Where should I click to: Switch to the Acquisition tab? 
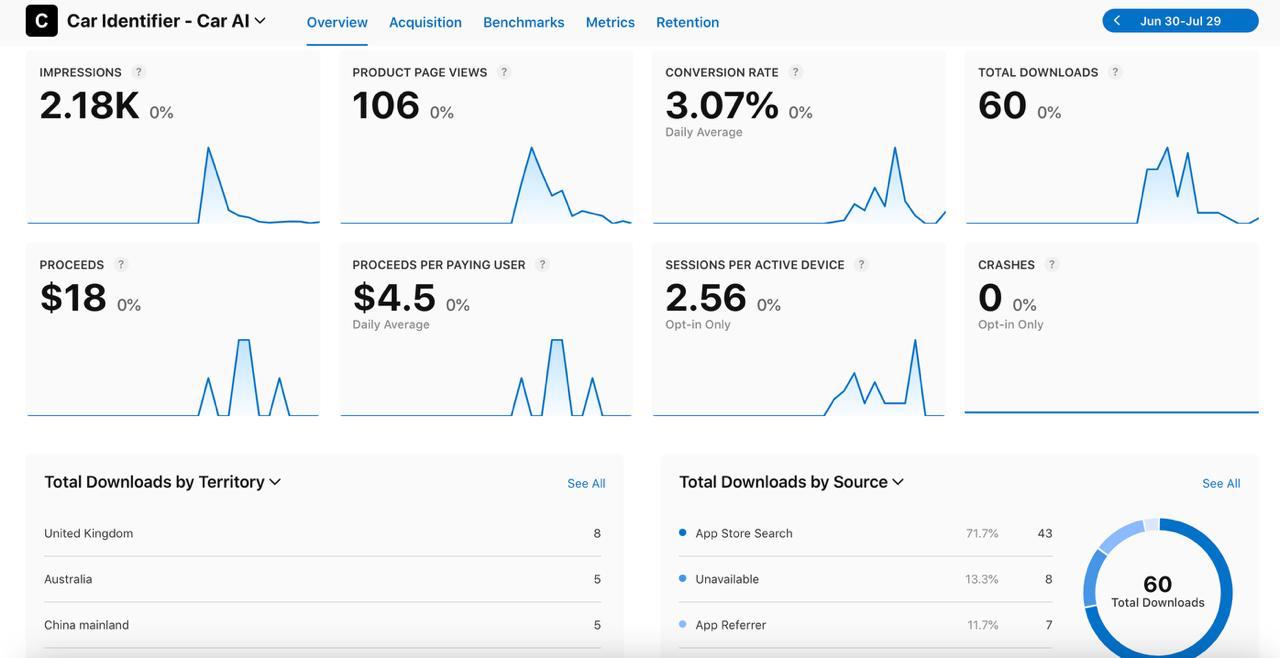coord(425,21)
